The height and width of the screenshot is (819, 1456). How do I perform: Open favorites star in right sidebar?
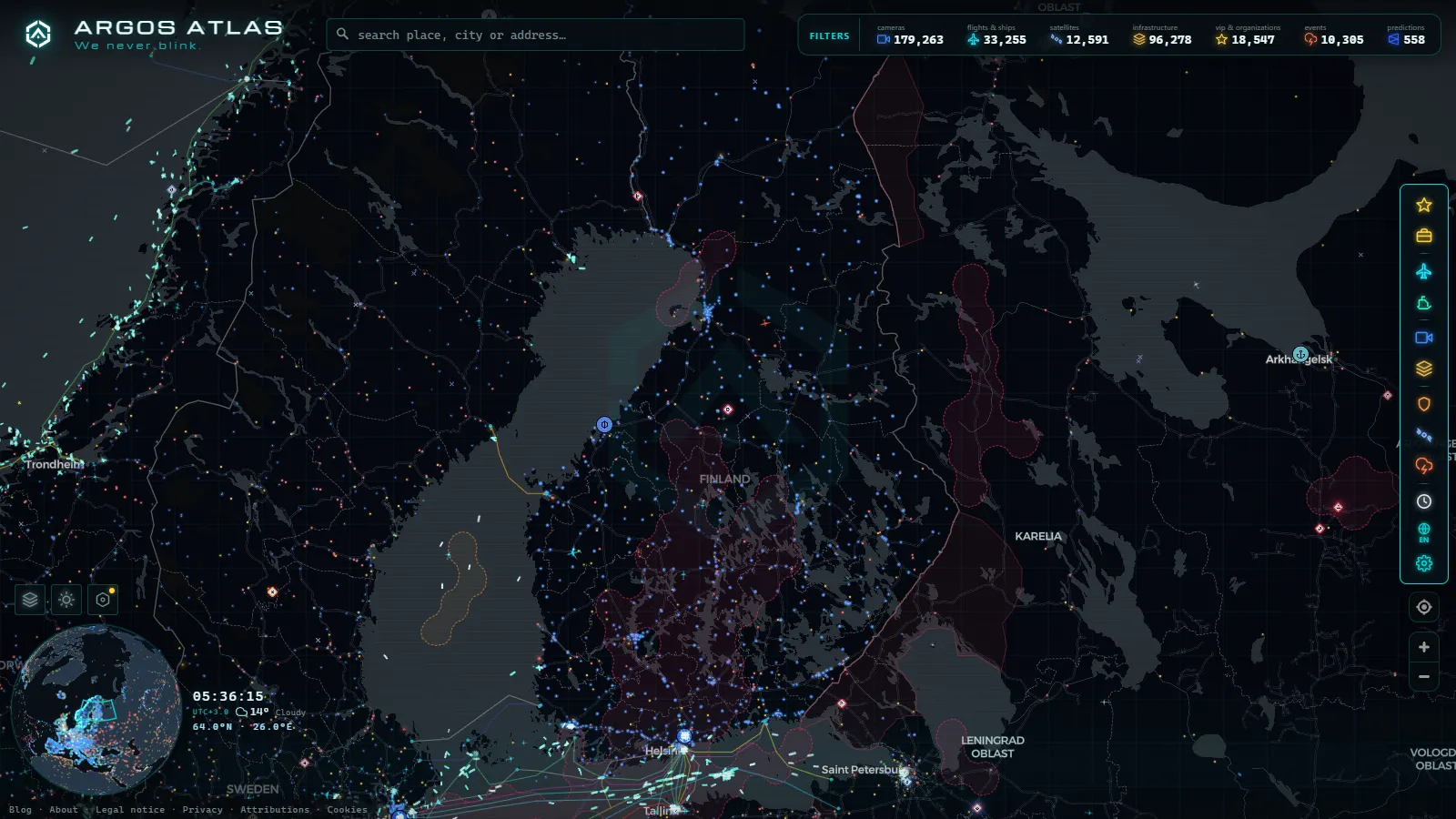coord(1424,206)
